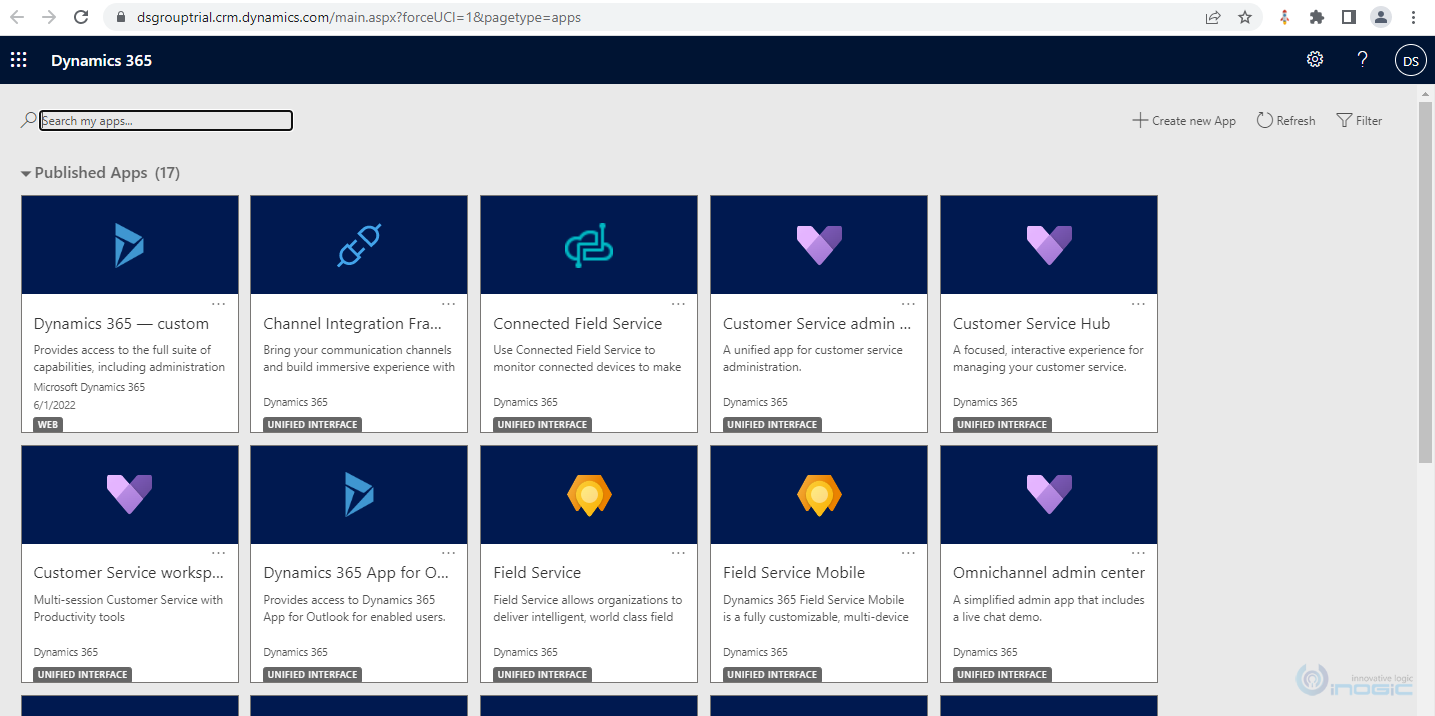Click the share page icon in address bar
The image size is (1435, 716).
point(1213,17)
